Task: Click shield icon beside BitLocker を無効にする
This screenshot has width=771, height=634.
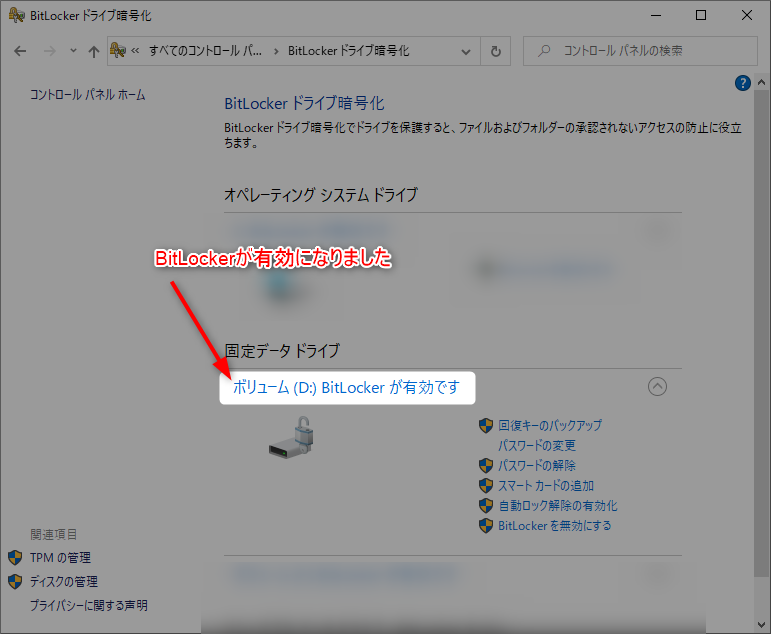Action: pos(486,526)
